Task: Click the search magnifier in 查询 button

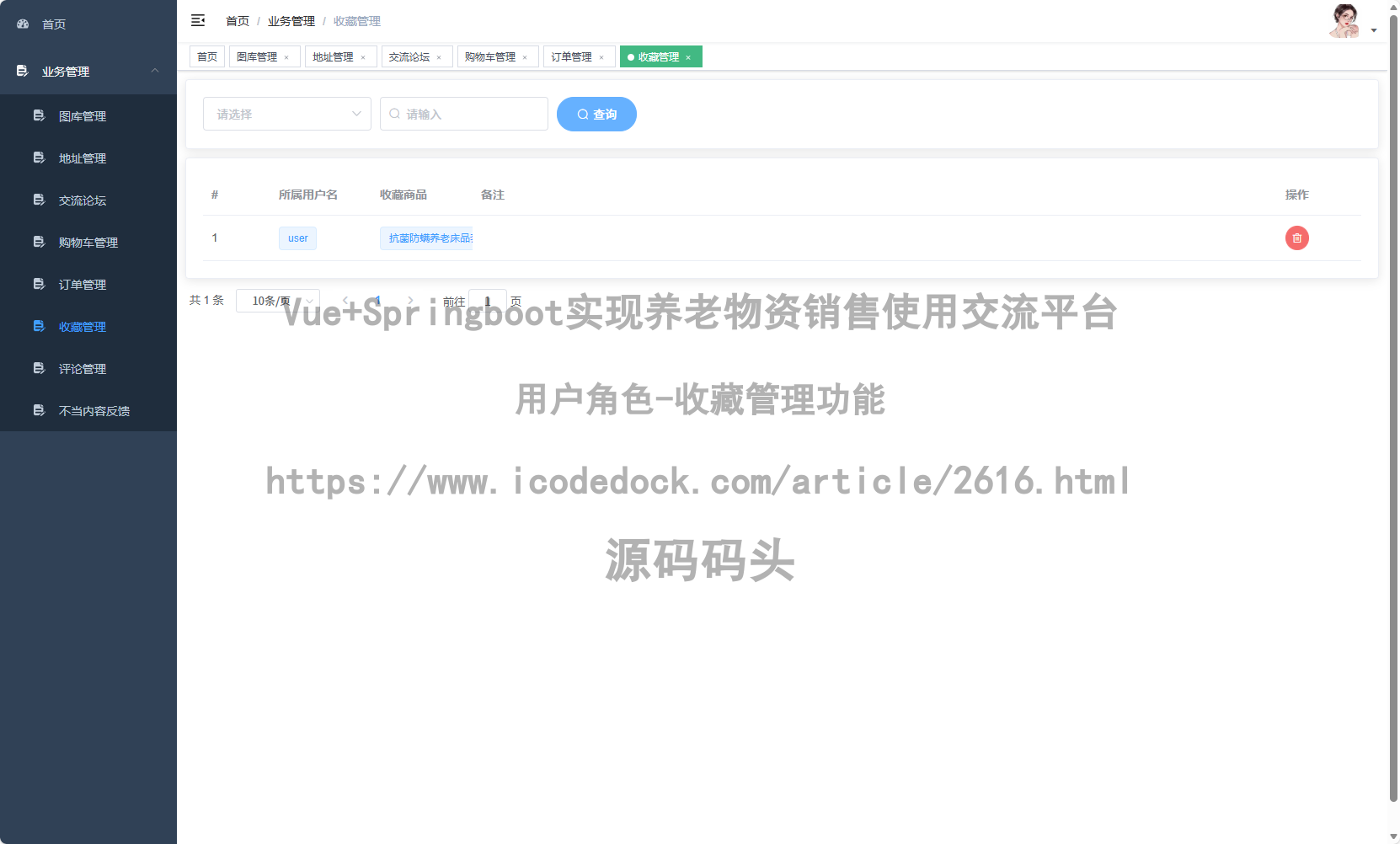Action: (x=582, y=114)
